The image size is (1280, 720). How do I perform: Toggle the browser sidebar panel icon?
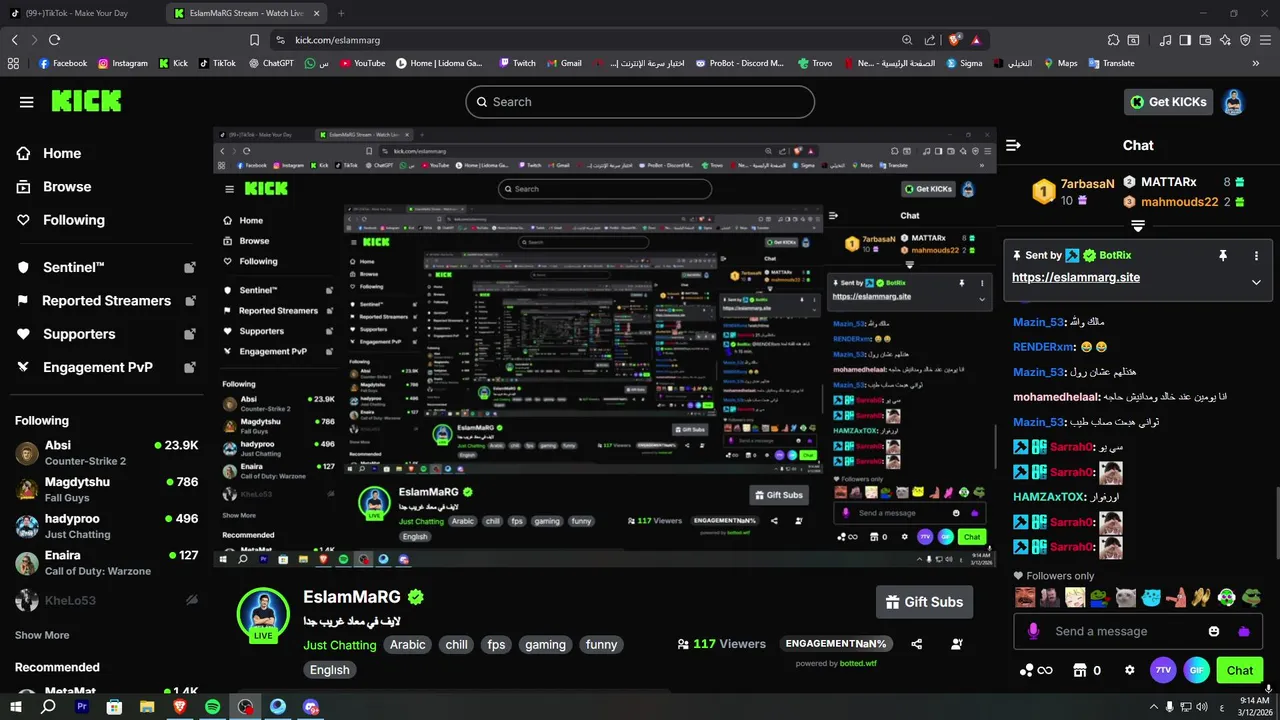point(1185,40)
